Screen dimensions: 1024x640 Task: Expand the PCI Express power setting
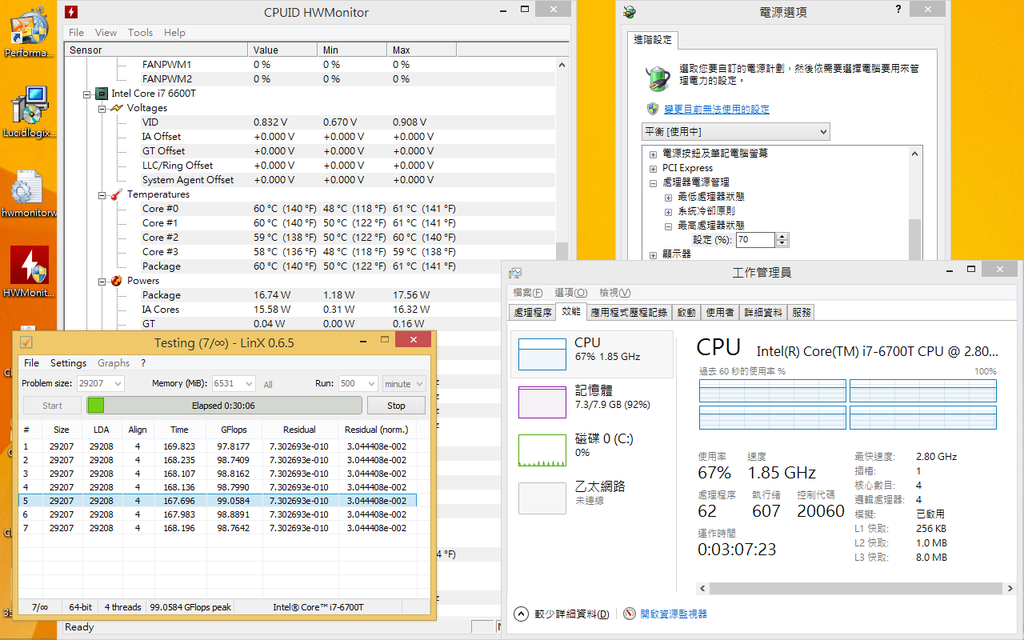653,168
